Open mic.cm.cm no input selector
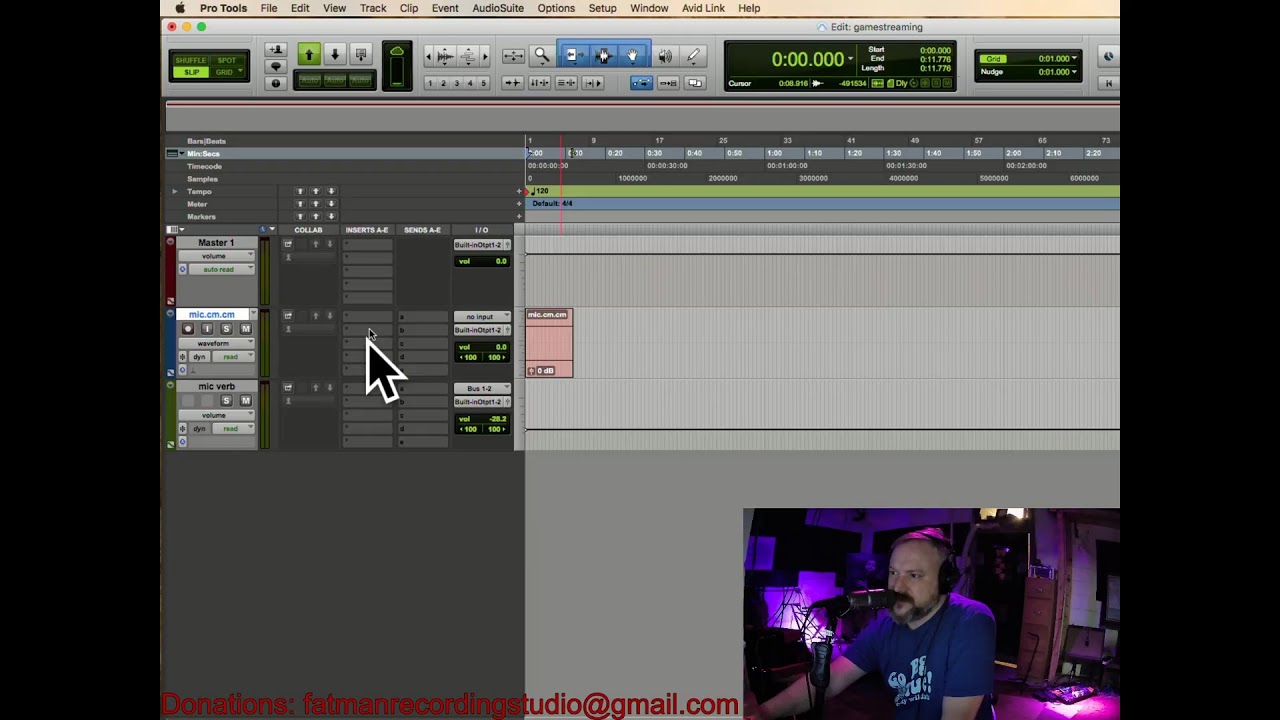 (x=482, y=317)
